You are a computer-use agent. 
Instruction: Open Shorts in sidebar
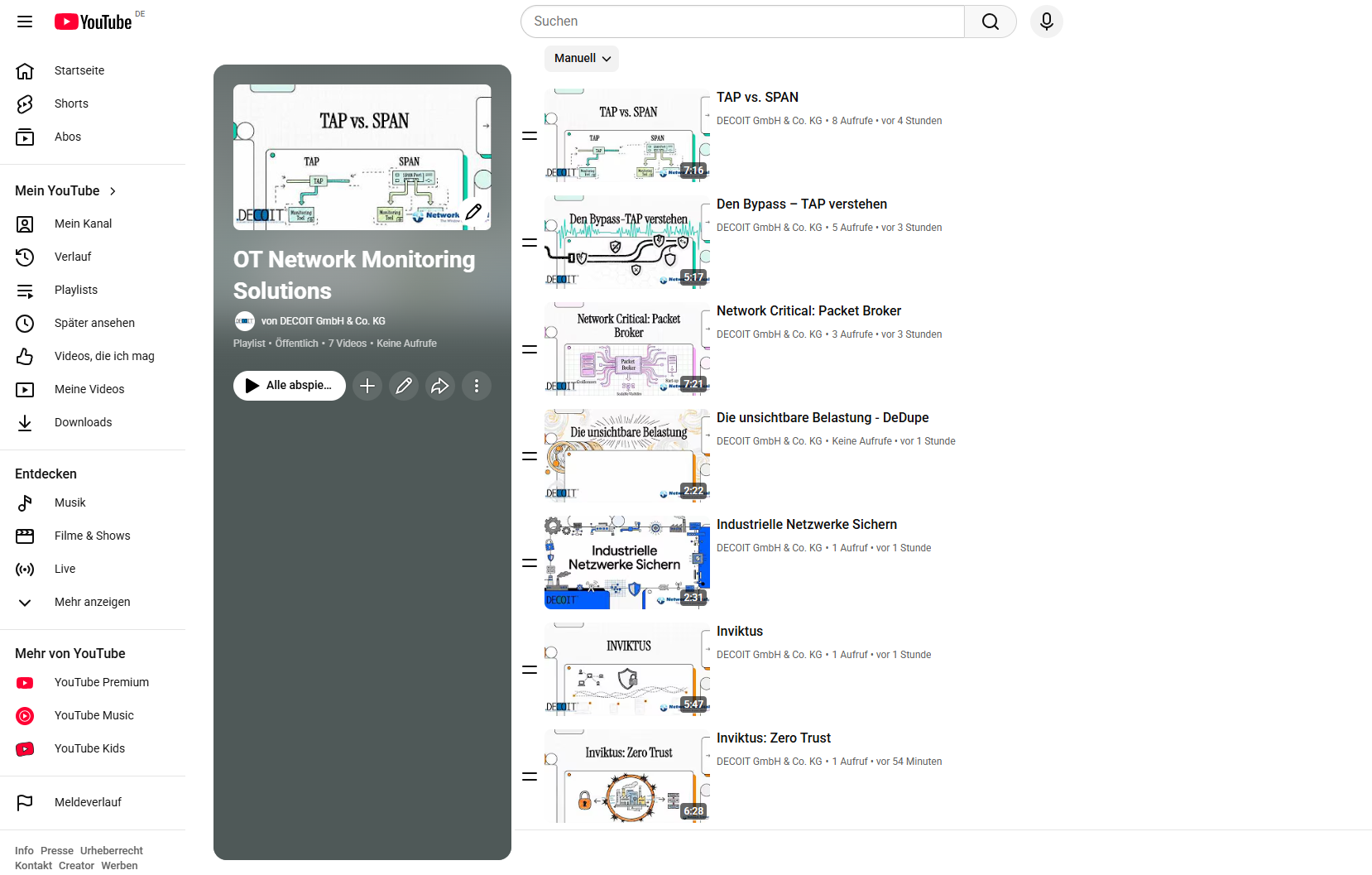click(x=93, y=103)
